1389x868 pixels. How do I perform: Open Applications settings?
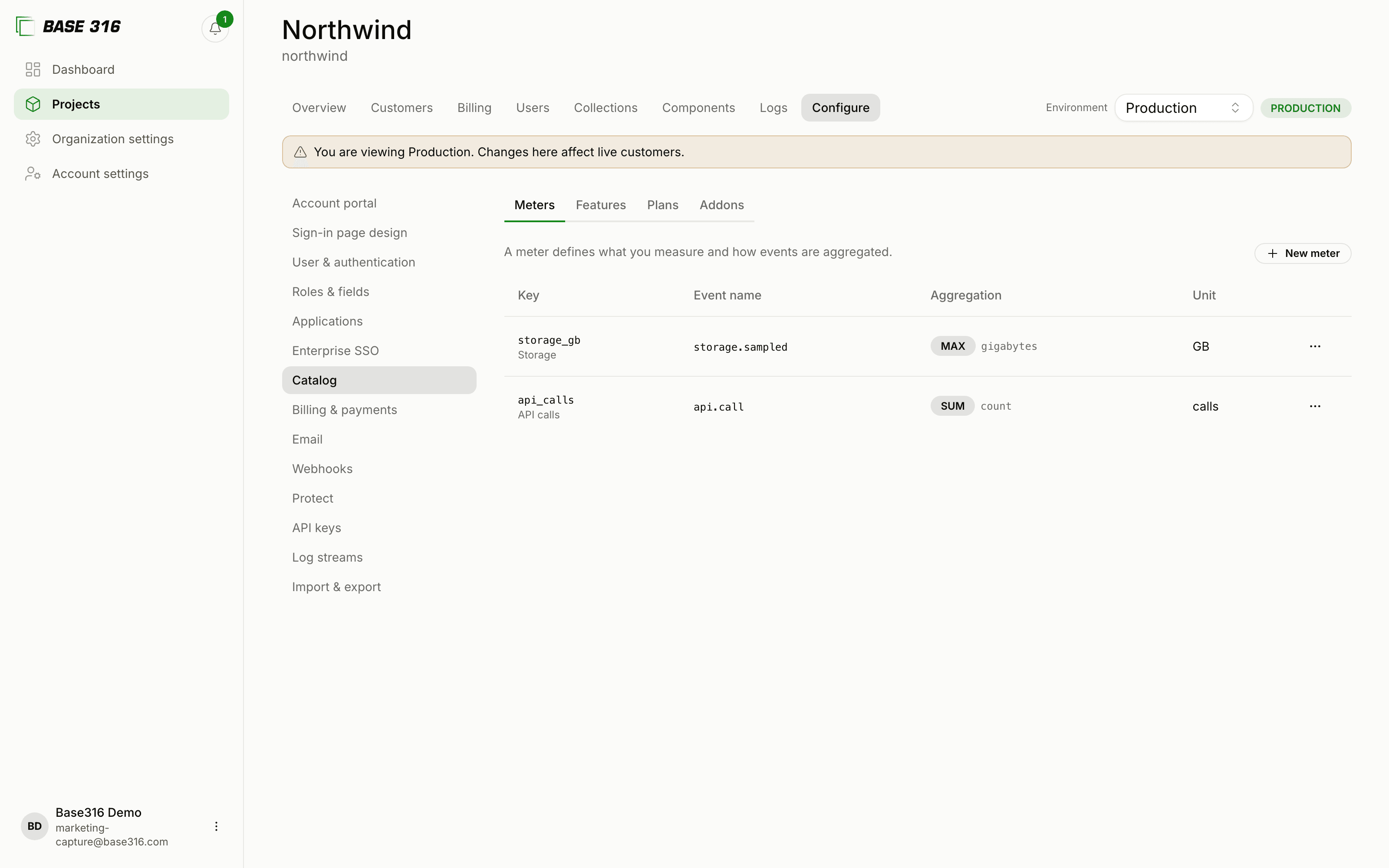(379, 322)
